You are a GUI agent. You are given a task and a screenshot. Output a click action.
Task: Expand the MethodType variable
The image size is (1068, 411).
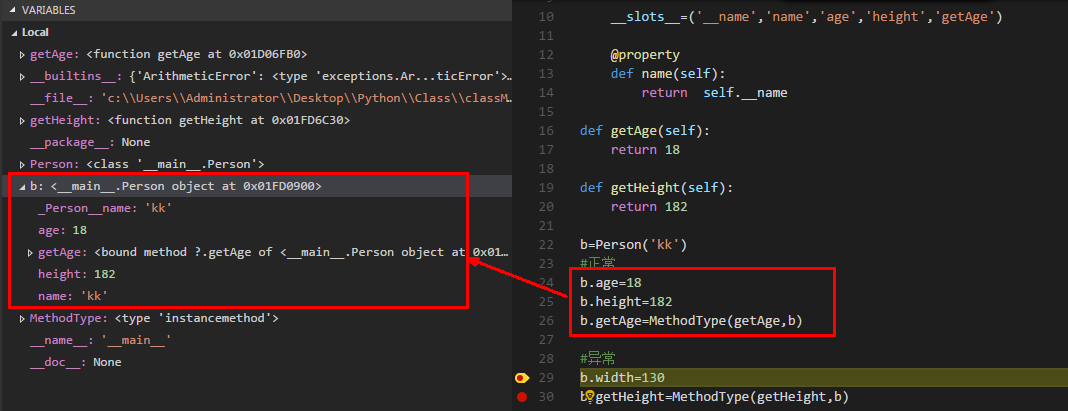(23, 318)
